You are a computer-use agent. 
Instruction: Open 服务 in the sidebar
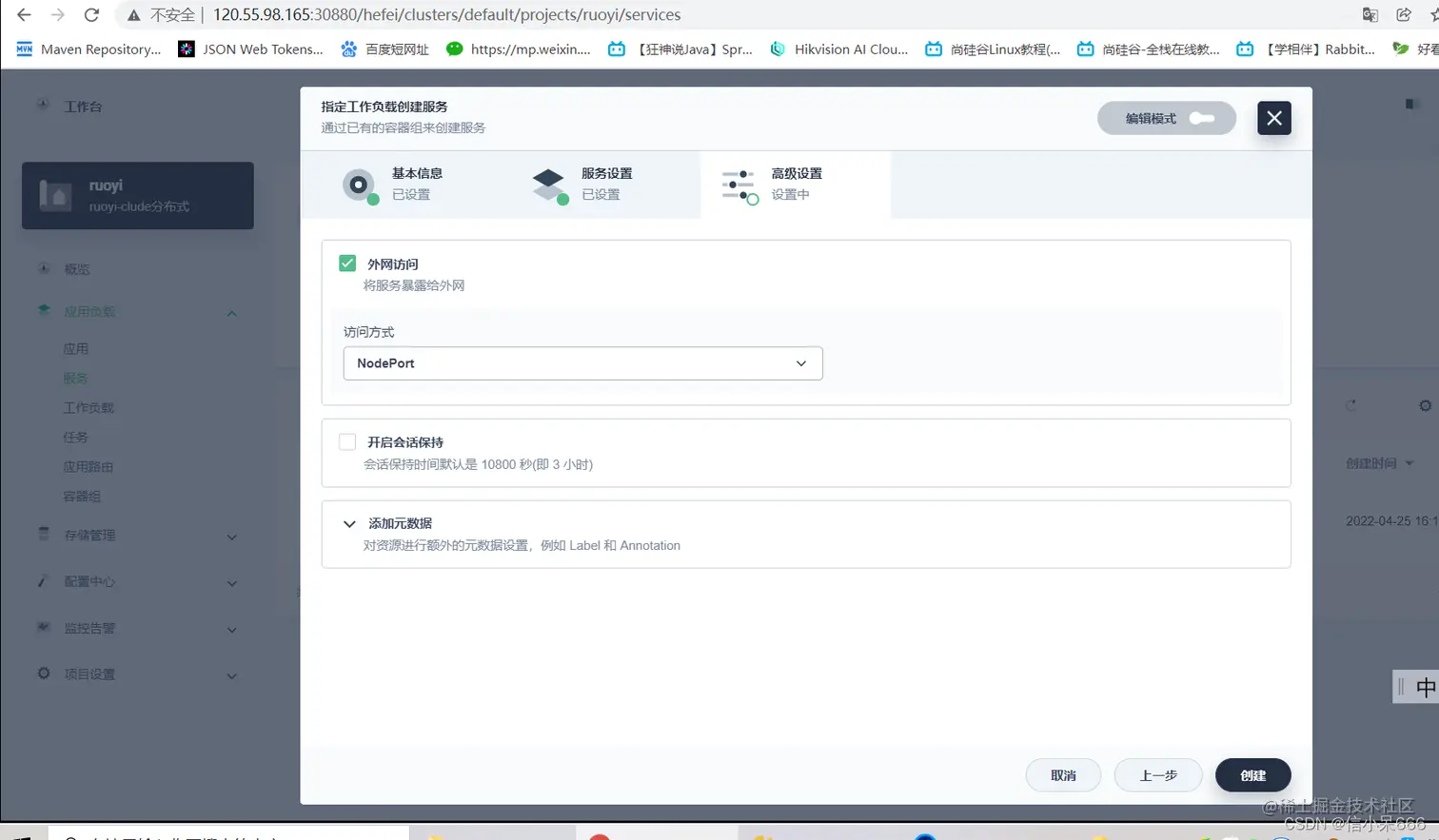(76, 378)
